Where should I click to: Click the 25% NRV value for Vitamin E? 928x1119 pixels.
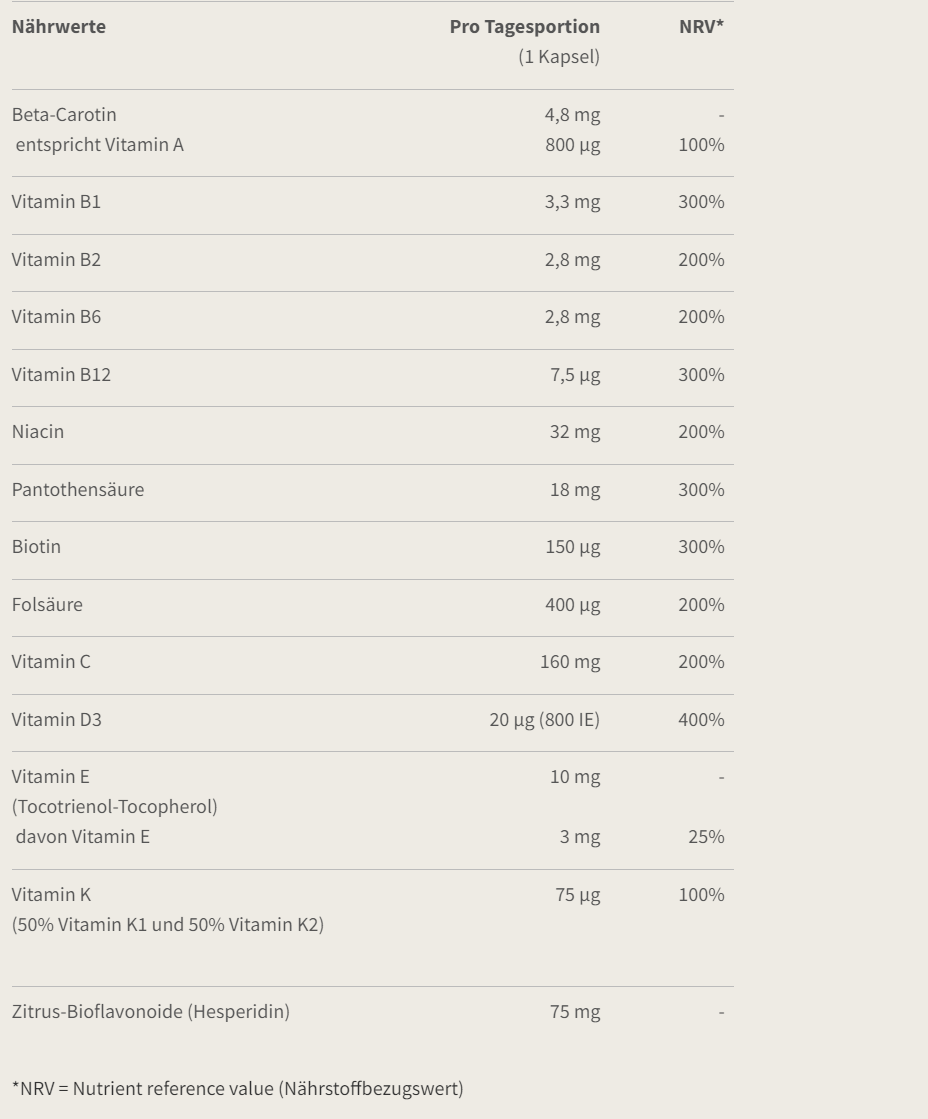pos(706,836)
